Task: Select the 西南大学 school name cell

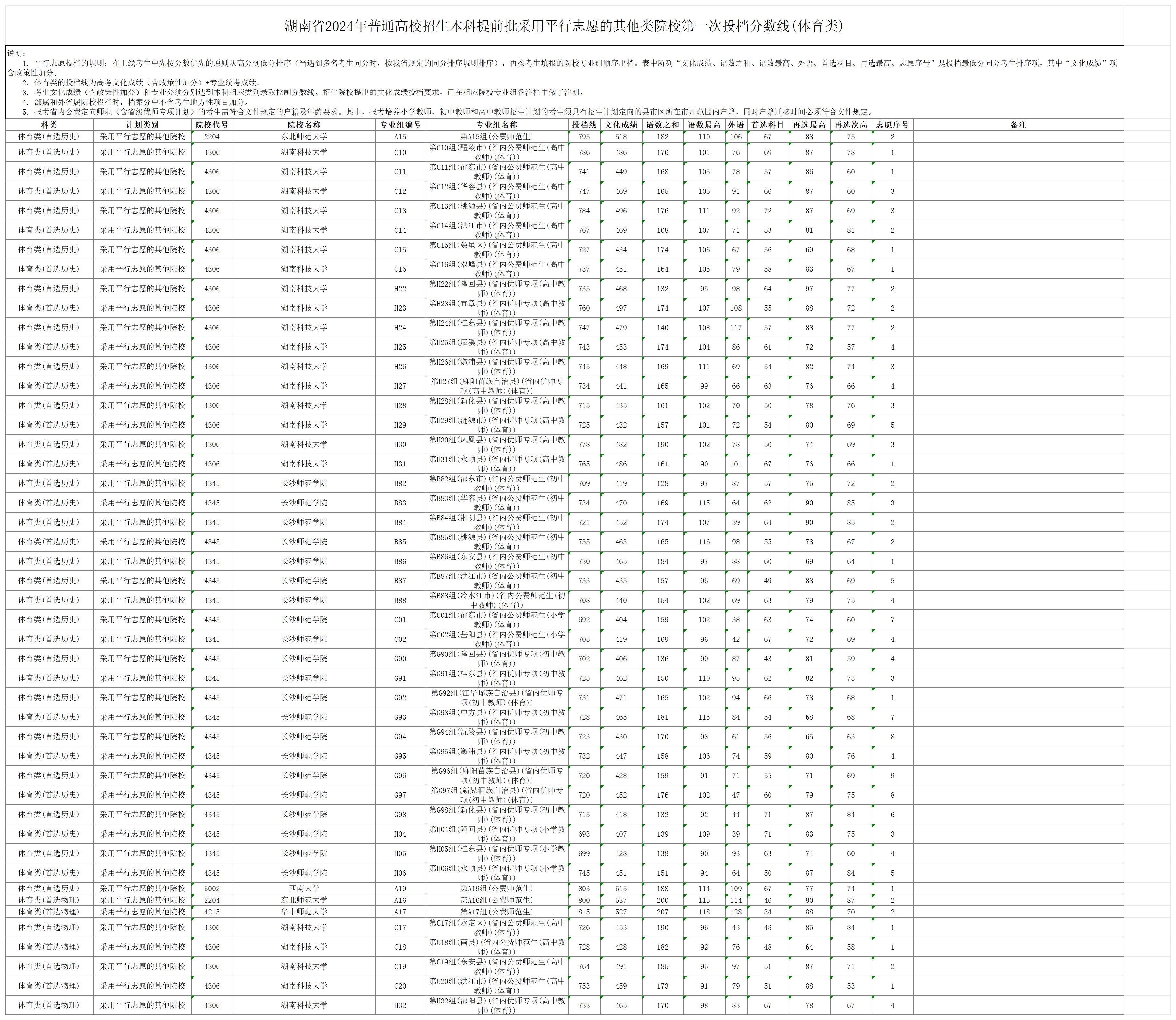Action: coord(304,888)
